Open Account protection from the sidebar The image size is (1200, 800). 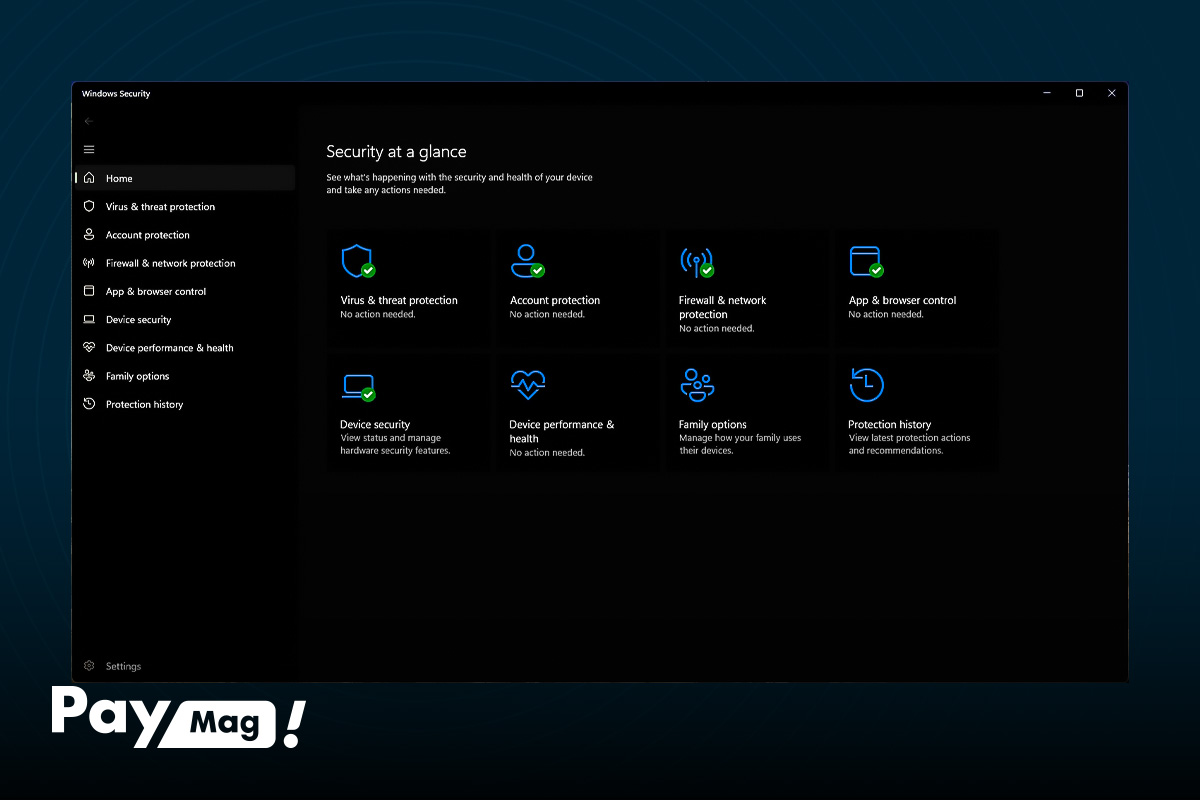(x=147, y=235)
